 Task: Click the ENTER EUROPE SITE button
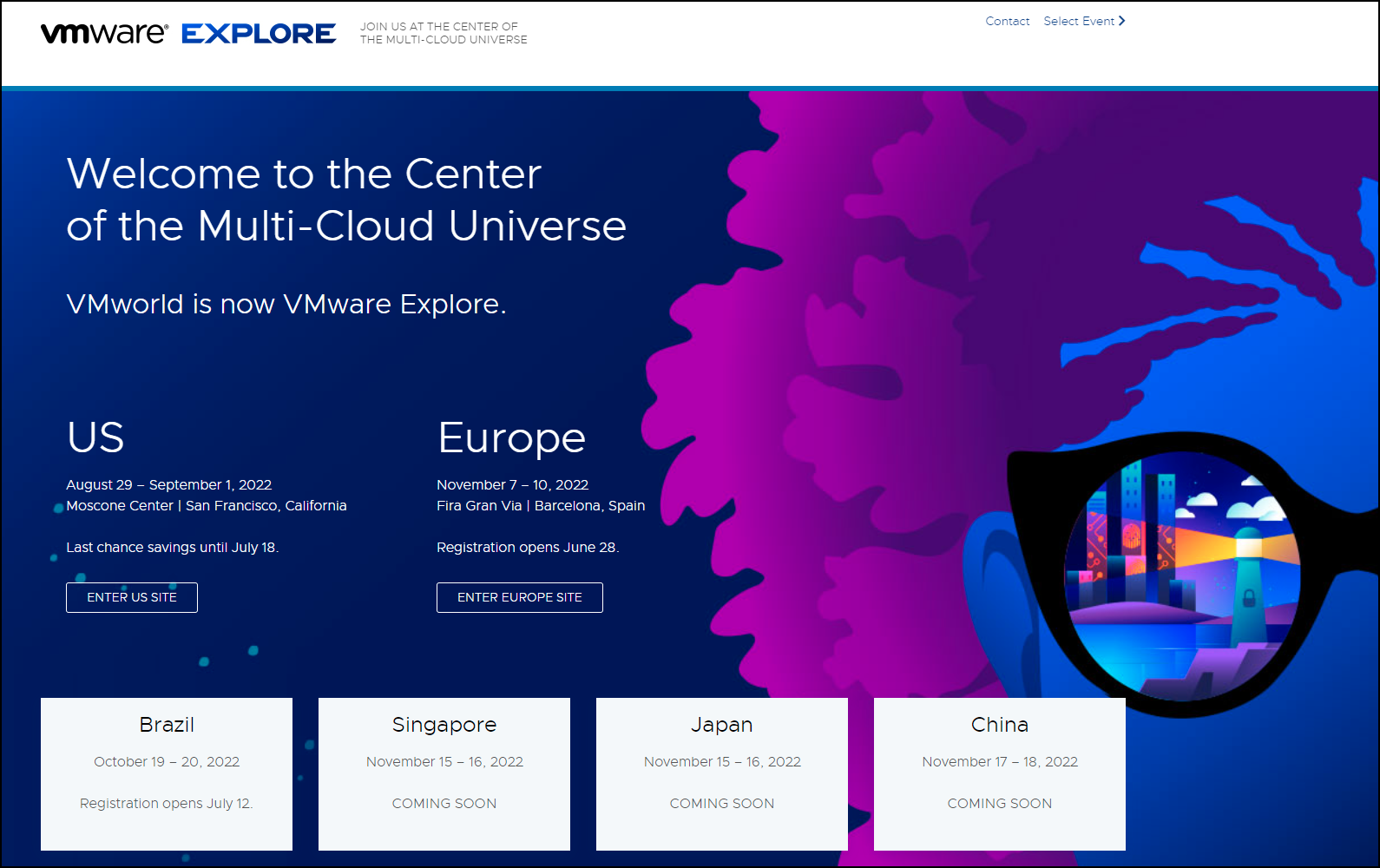tap(520, 597)
